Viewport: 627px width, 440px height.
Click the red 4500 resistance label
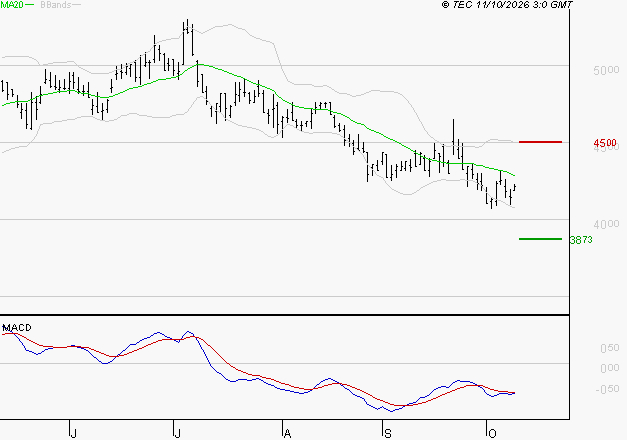pyautogui.click(x=605, y=143)
